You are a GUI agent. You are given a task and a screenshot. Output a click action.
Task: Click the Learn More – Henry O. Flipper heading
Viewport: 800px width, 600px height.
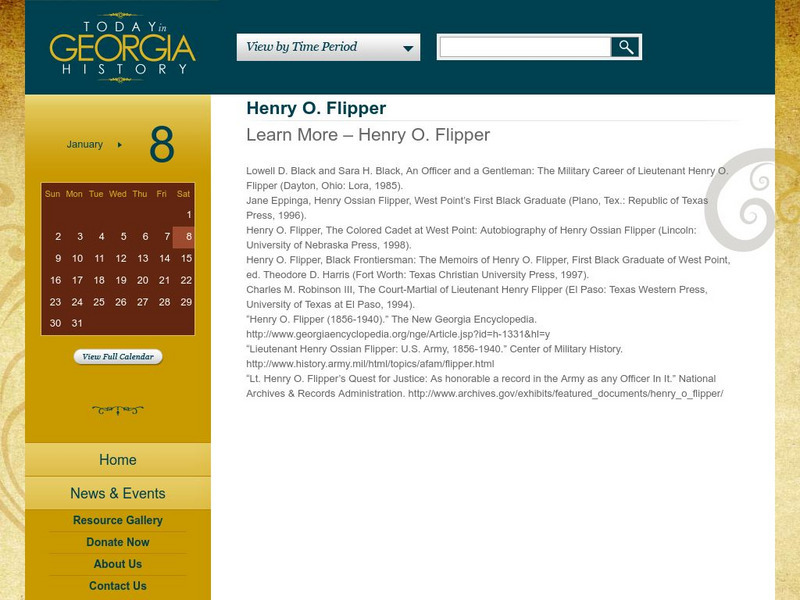point(368,135)
